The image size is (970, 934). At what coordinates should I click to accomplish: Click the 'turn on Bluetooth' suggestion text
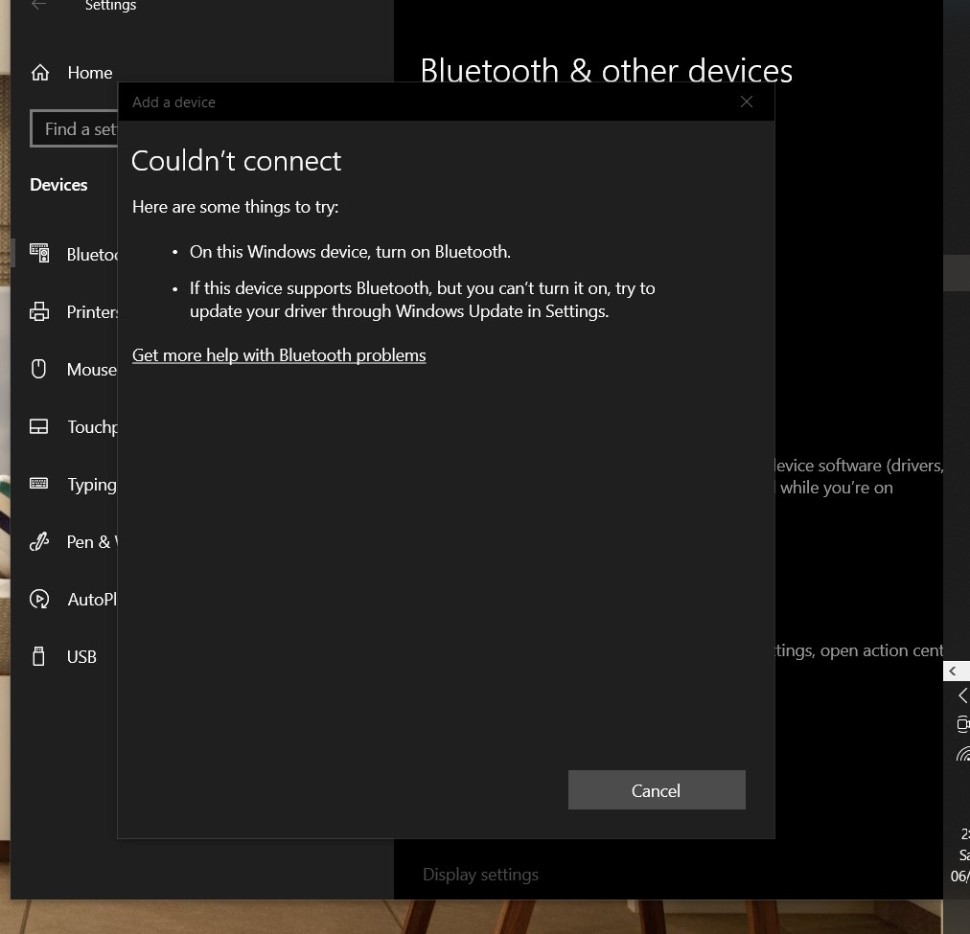coord(350,252)
